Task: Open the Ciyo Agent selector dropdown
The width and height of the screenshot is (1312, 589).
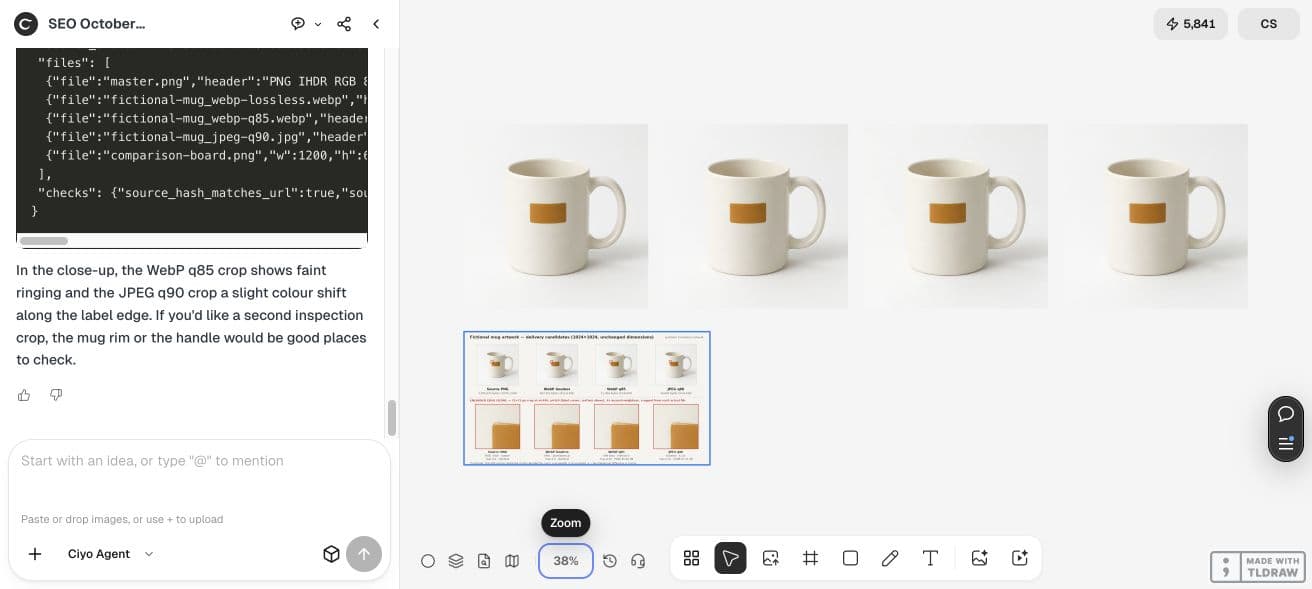Action: pos(110,554)
